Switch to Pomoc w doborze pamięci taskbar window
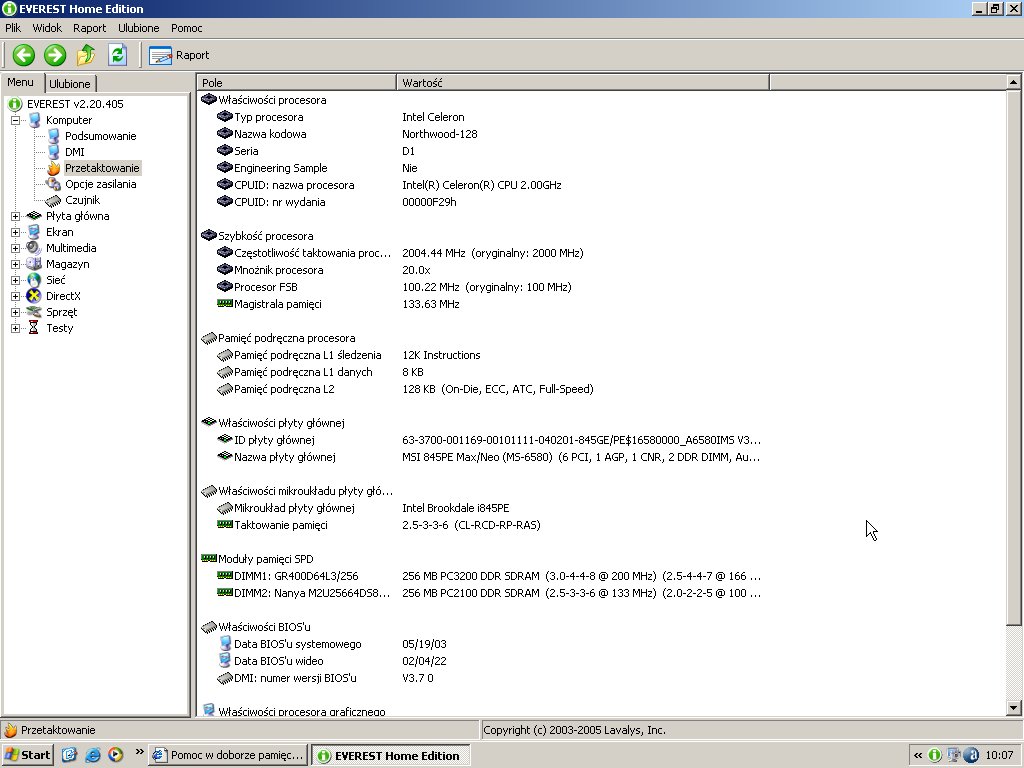The image size is (1024, 768). [x=228, y=755]
